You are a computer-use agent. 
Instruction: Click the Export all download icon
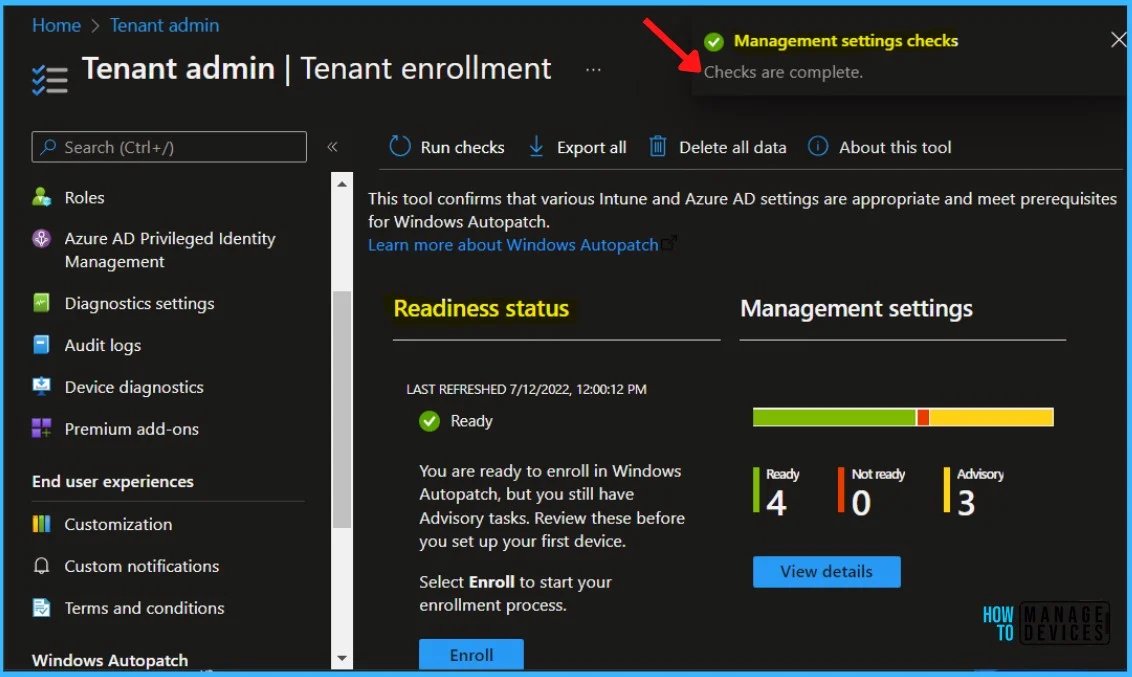(536, 147)
